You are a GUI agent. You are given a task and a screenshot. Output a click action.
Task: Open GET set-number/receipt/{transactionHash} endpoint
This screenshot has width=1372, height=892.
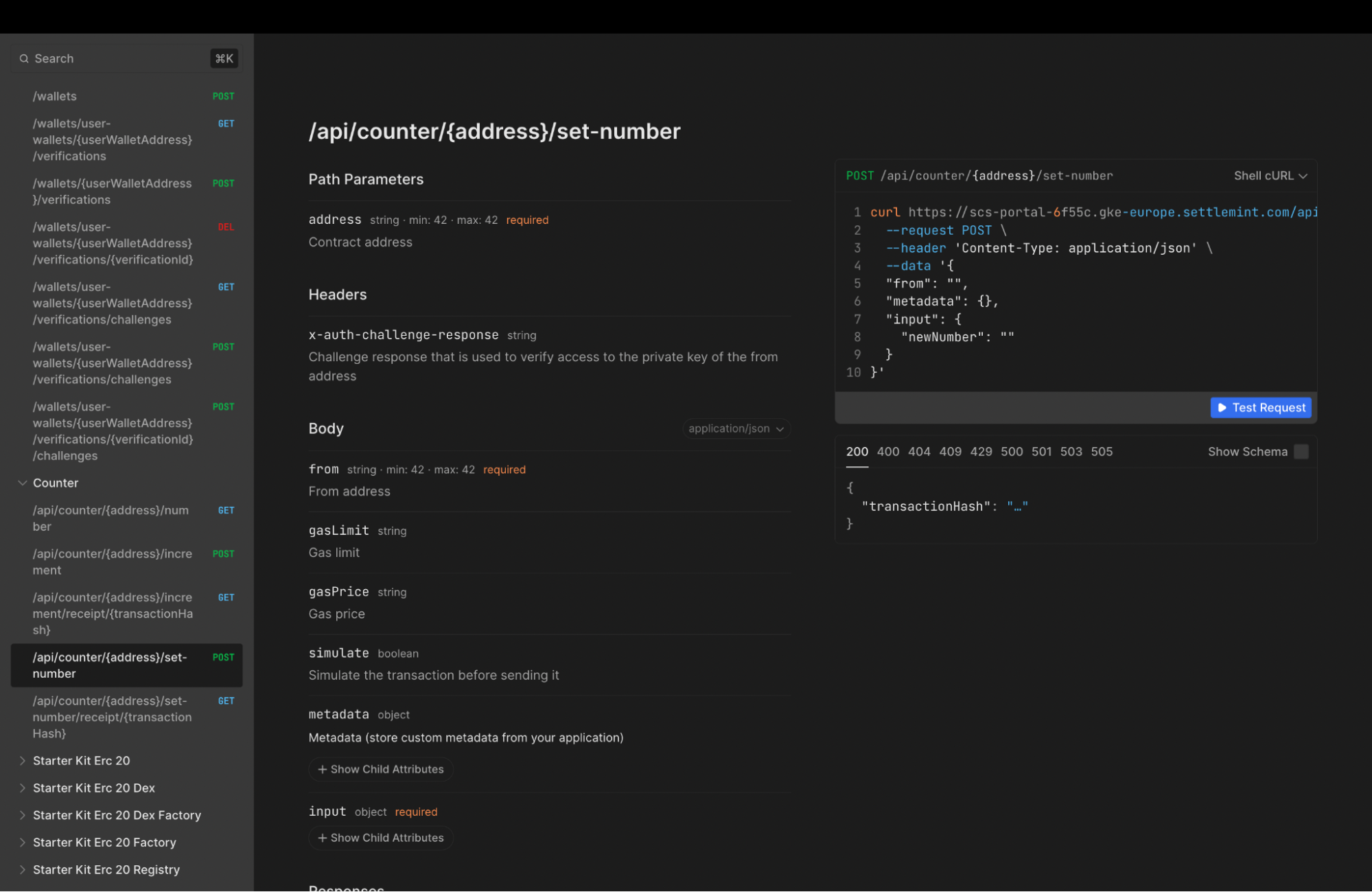pos(127,718)
